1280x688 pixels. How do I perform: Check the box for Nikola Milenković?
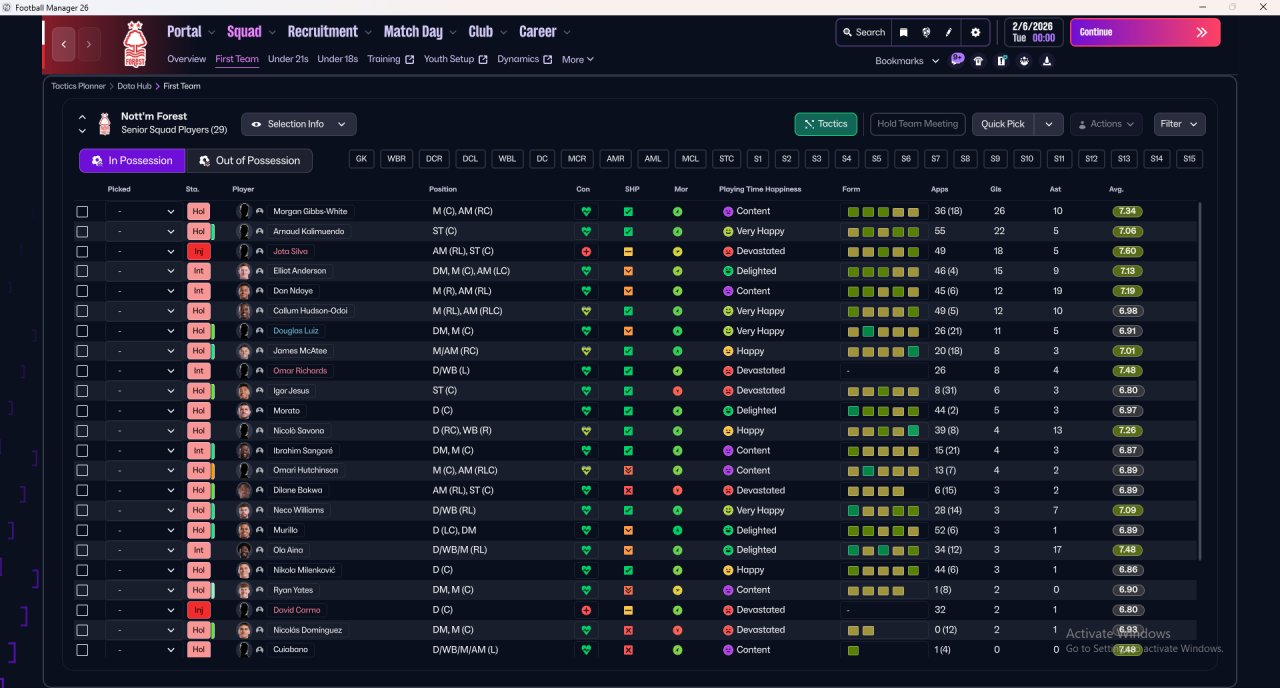[82, 570]
